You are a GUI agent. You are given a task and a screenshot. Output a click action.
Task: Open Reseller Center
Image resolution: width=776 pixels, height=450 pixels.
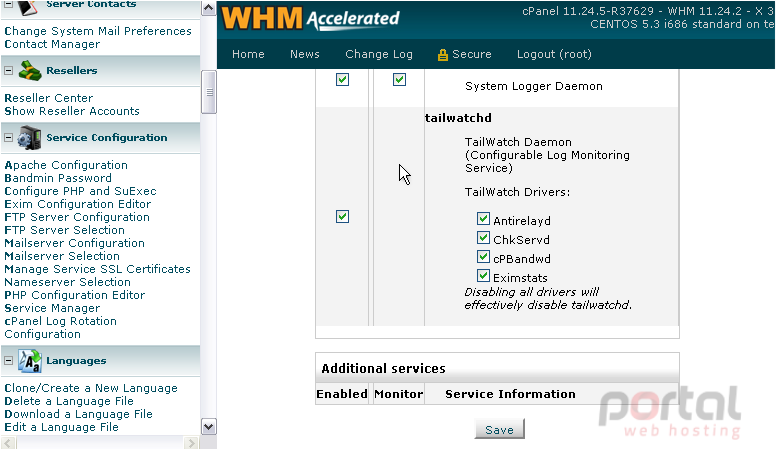click(48, 98)
